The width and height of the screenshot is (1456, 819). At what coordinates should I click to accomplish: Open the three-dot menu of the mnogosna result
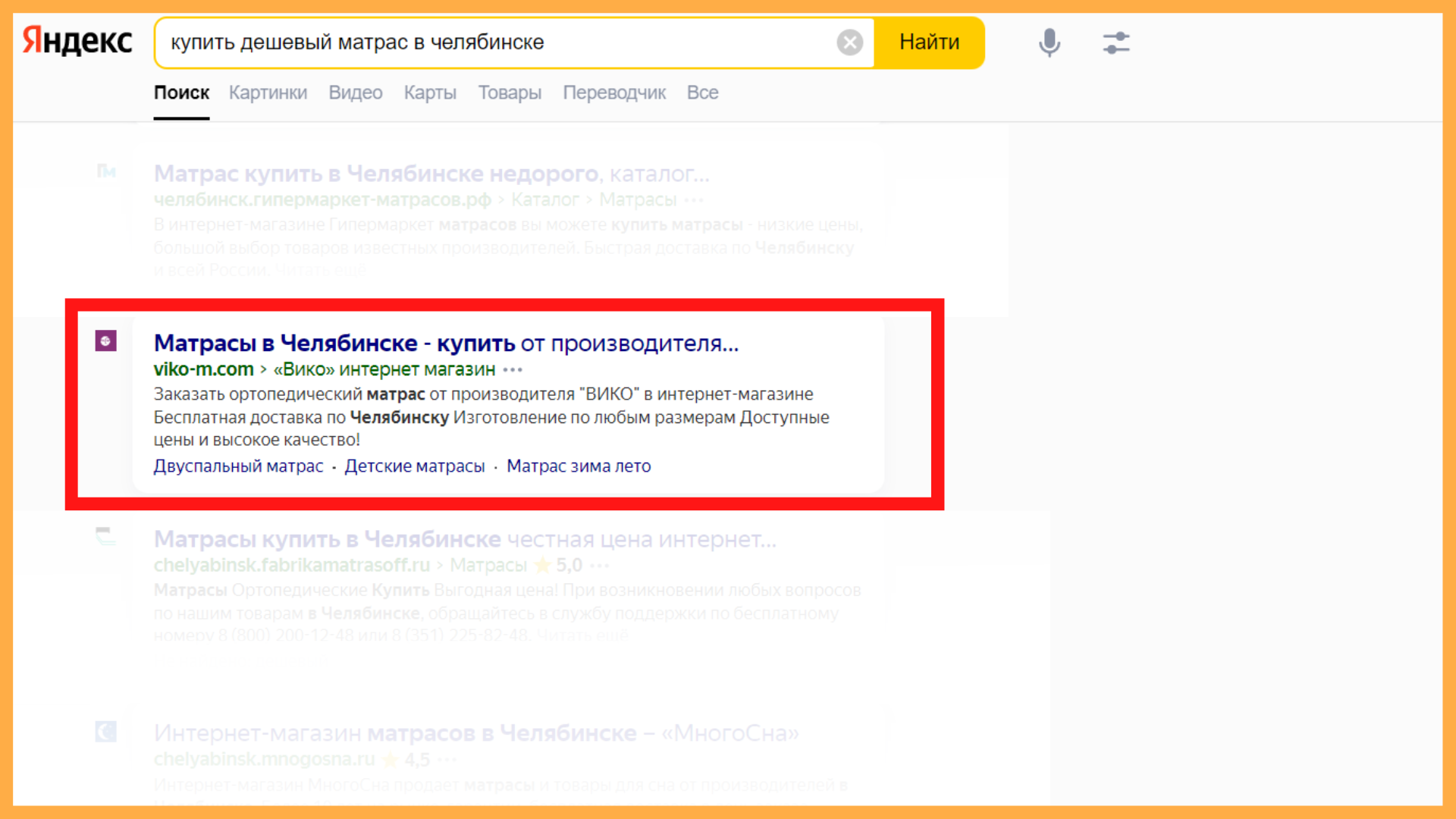(447, 760)
